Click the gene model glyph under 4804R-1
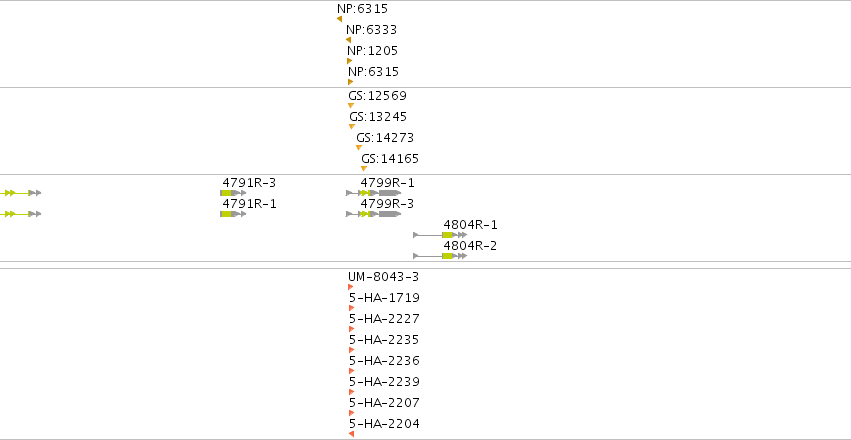Screen dimensions: 851x440 (440, 235)
